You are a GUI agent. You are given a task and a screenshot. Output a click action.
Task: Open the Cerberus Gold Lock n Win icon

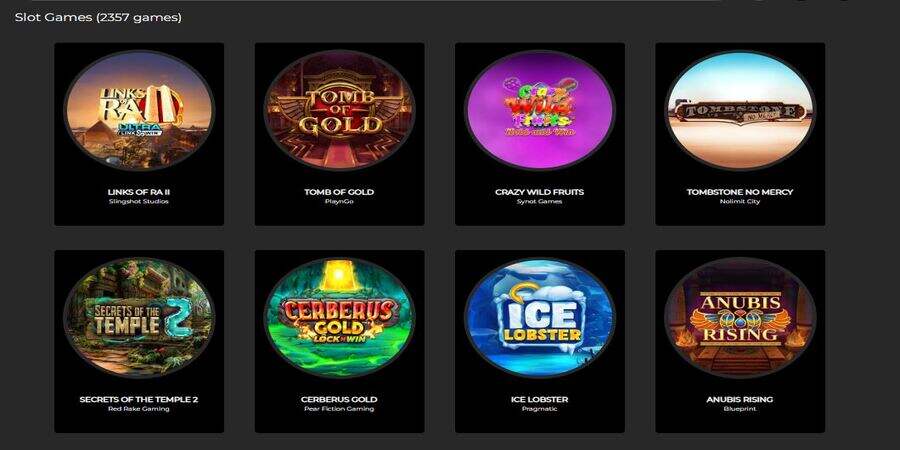pyautogui.click(x=339, y=317)
